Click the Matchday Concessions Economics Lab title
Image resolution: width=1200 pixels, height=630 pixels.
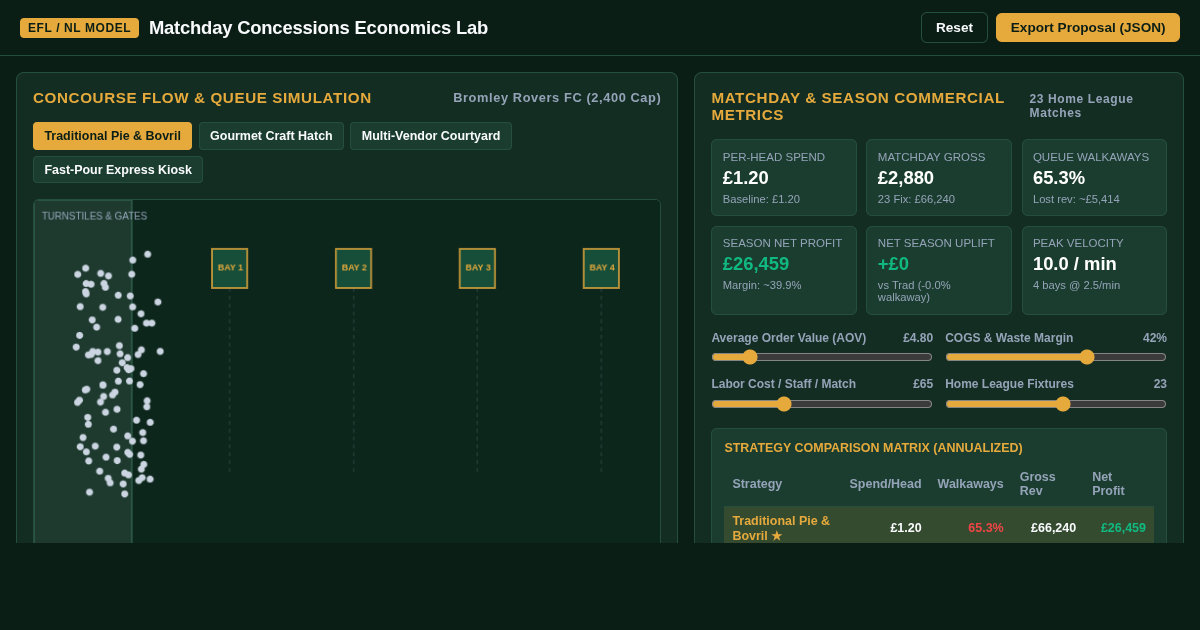click(318, 28)
